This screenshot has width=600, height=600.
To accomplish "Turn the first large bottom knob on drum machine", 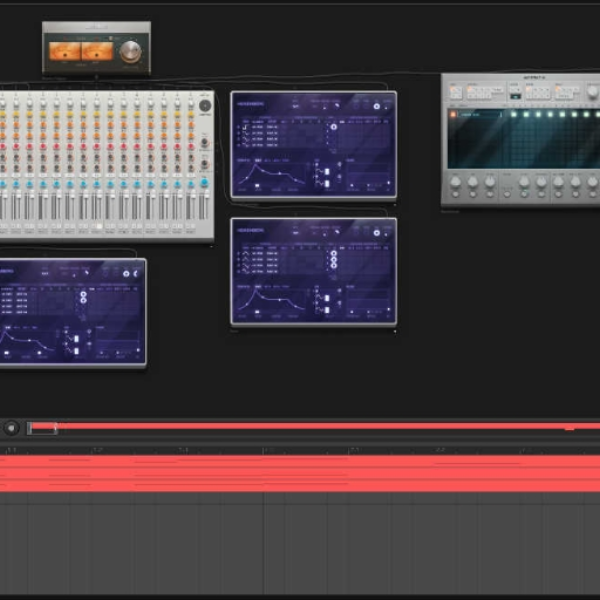I will tap(455, 183).
